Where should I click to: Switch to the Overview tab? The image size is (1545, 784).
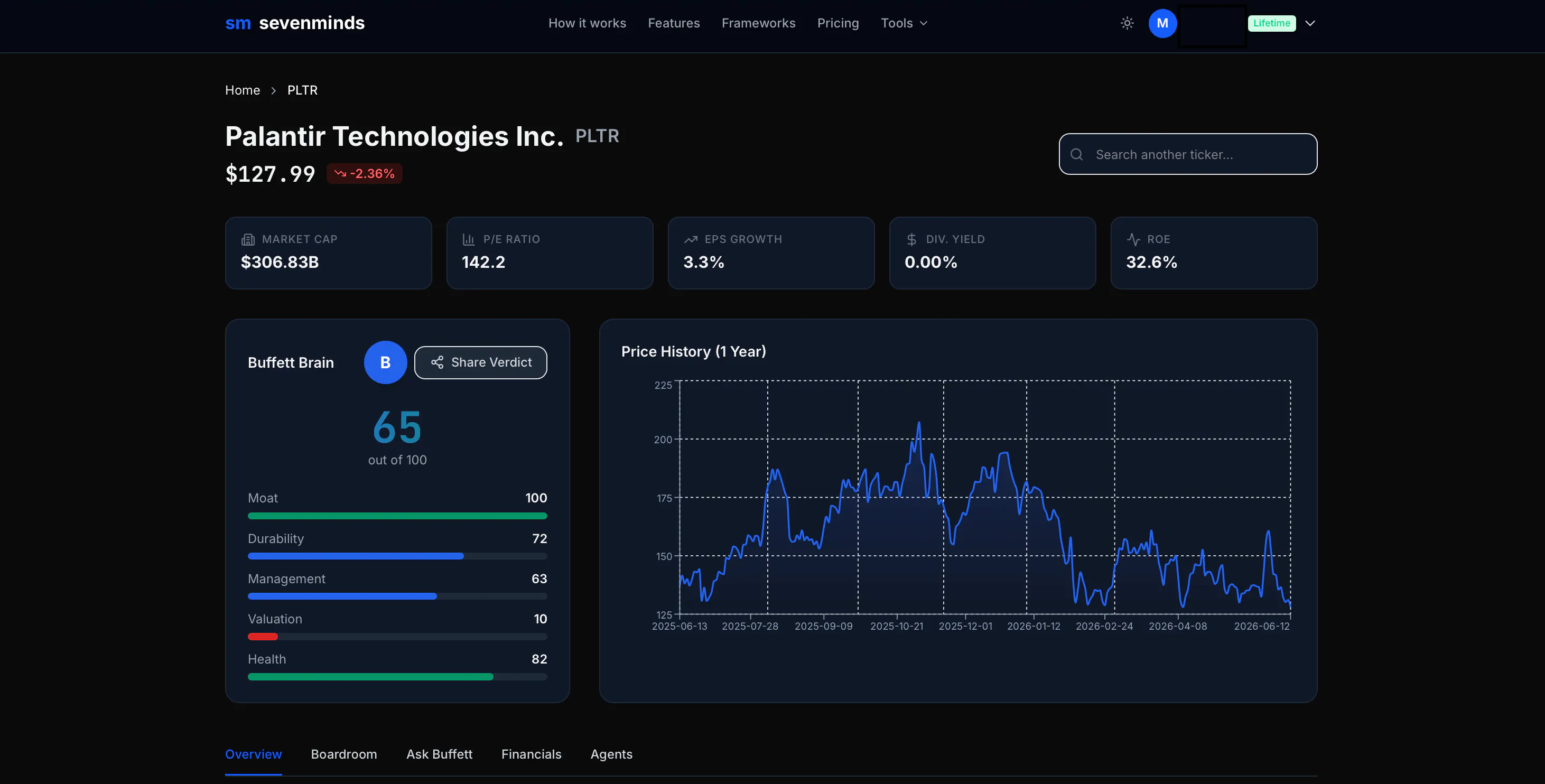click(253, 754)
